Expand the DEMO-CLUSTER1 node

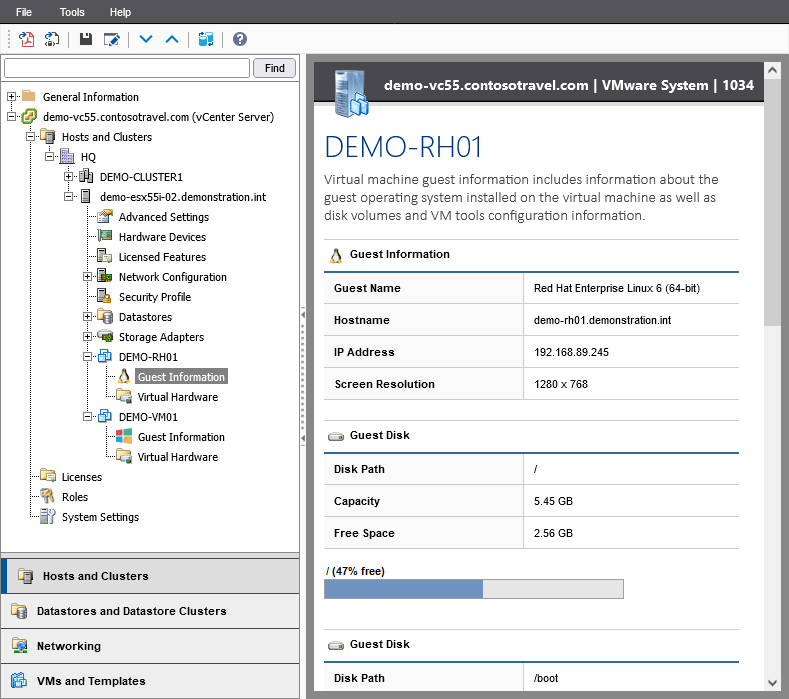68,177
